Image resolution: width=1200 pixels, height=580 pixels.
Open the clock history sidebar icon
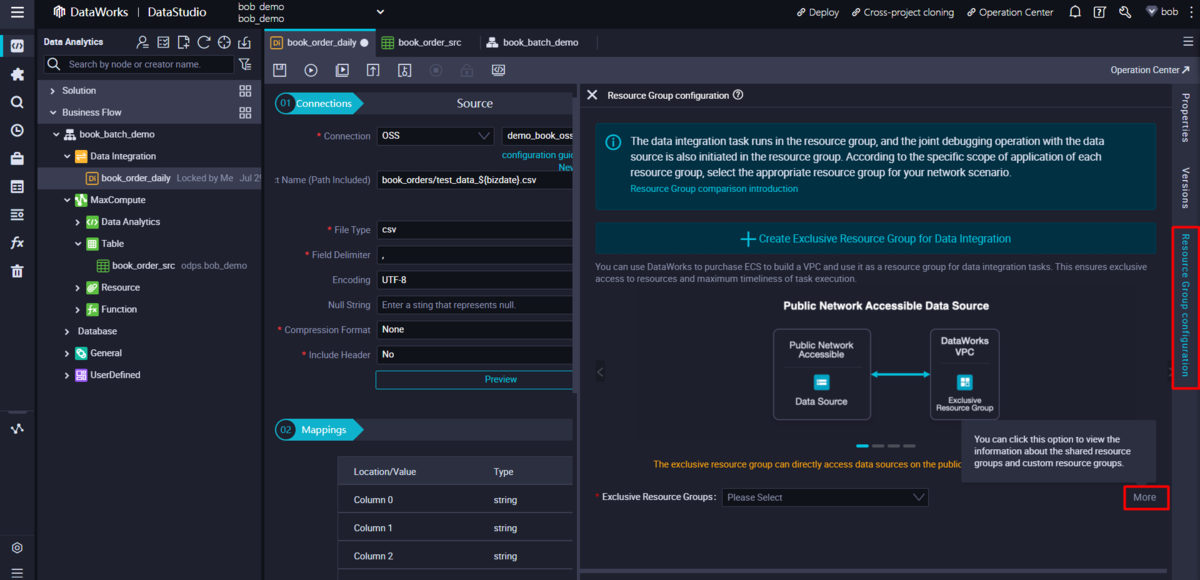pyautogui.click(x=17, y=130)
